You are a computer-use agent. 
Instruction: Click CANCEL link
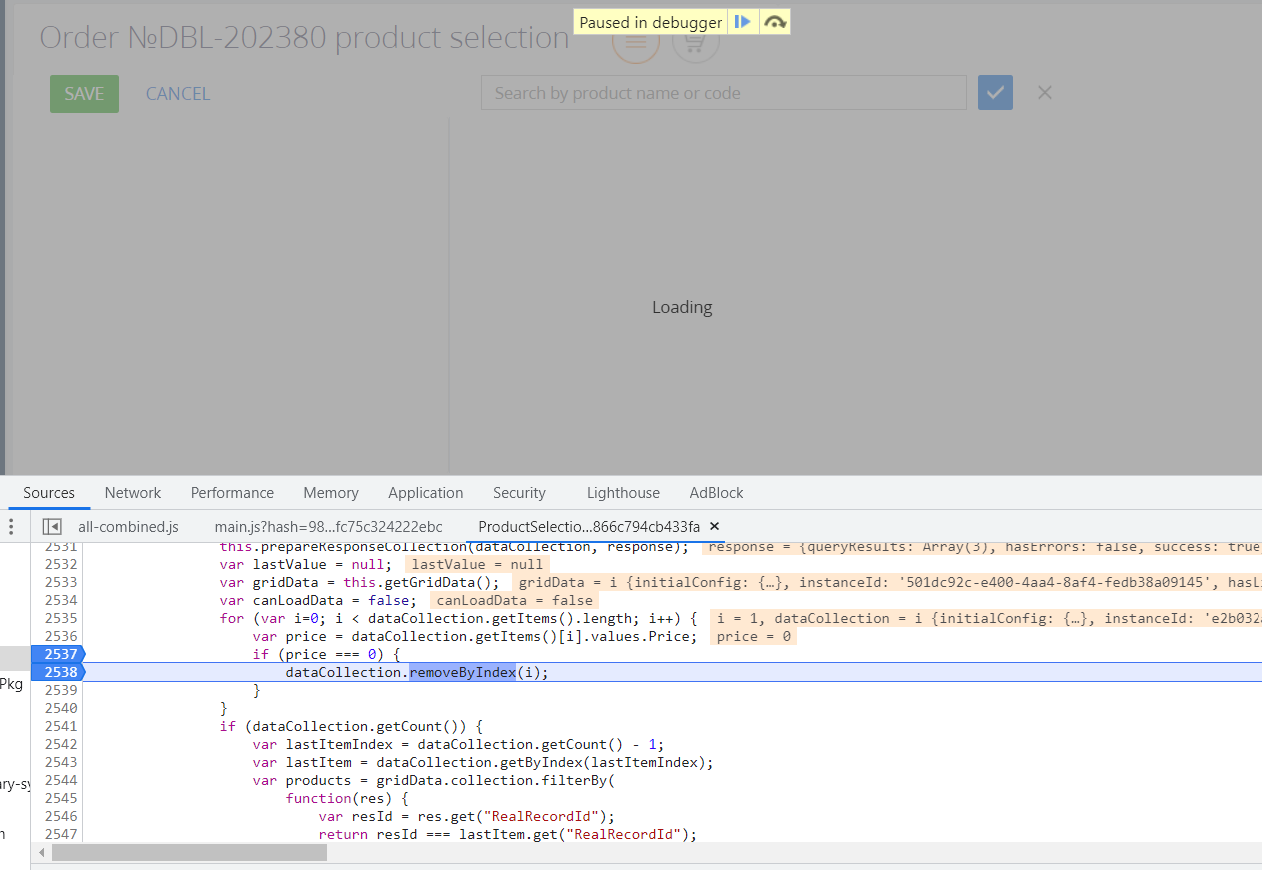coord(178,94)
